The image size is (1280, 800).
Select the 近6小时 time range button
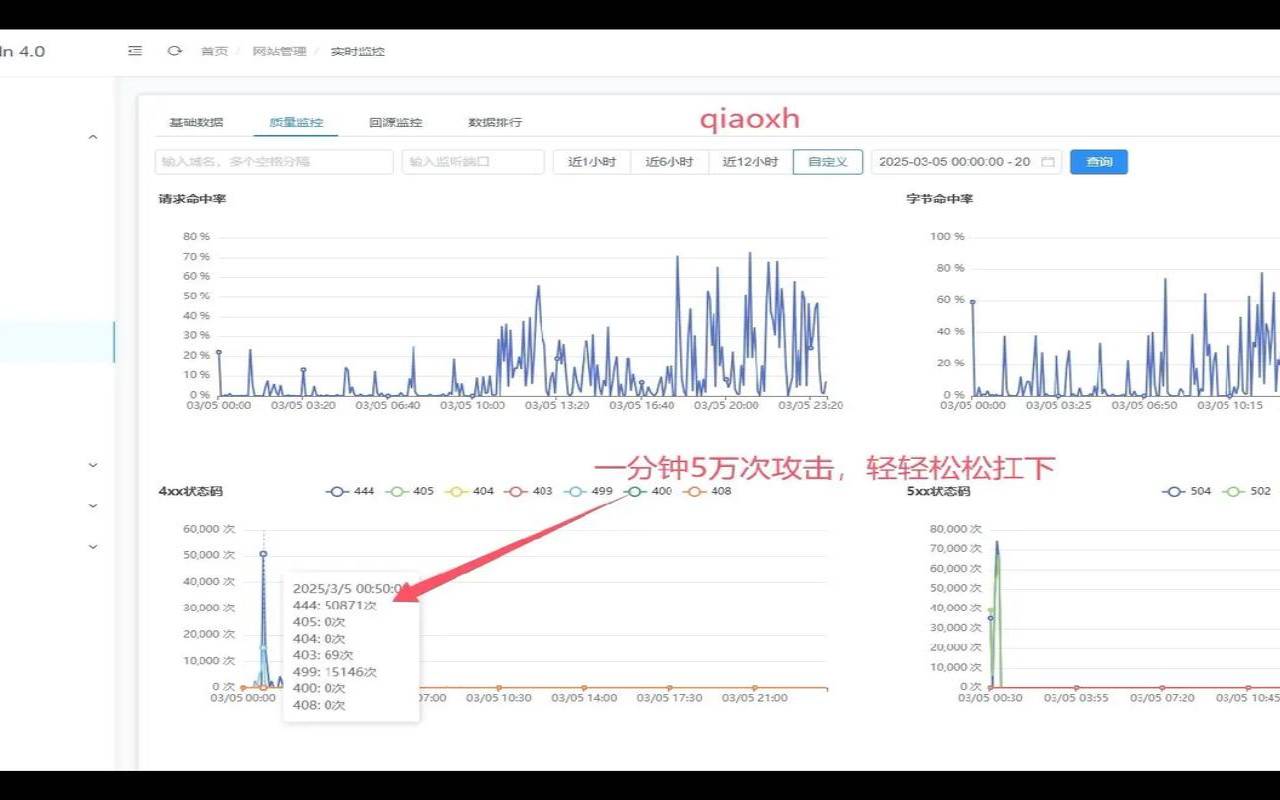pyautogui.click(x=669, y=162)
